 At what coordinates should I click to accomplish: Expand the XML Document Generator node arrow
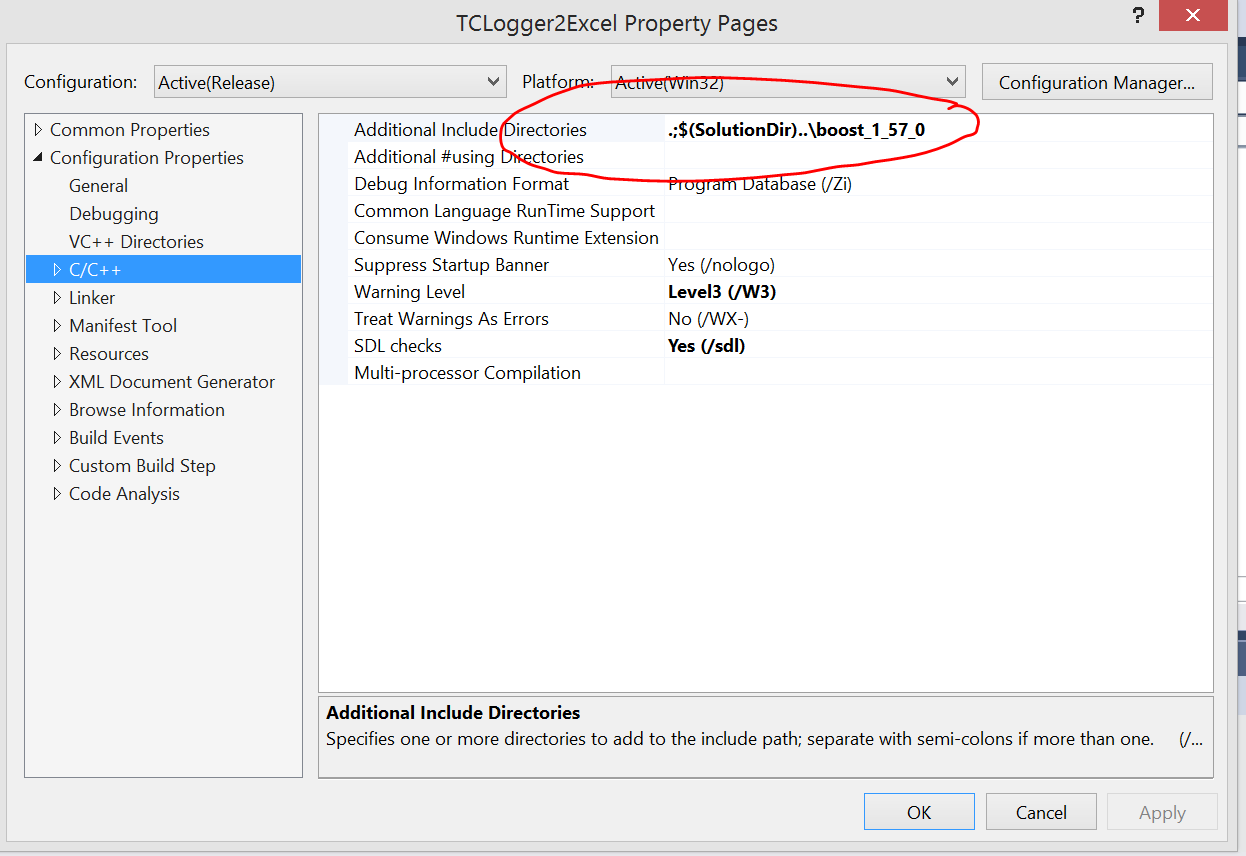[x=57, y=382]
